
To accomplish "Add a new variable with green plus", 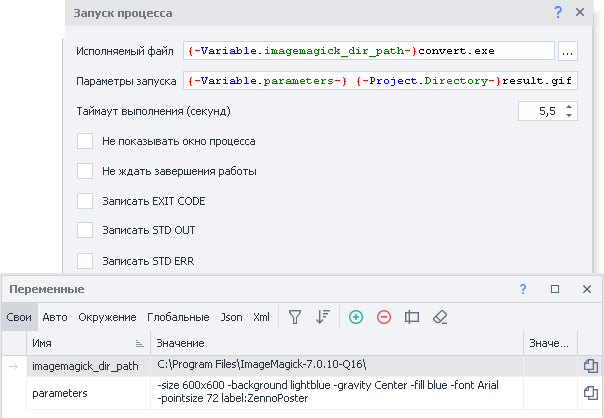I will 356,317.
